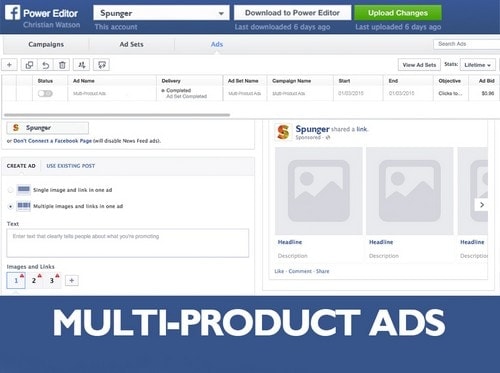Click the comment feedback icon in toolbar
This screenshot has width=500, height=373.
pos(102,65)
